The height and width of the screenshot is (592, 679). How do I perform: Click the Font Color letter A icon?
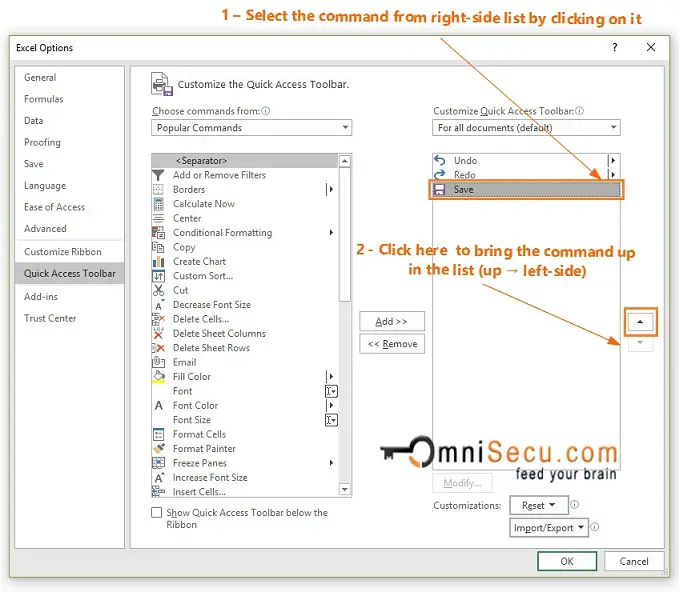158,406
